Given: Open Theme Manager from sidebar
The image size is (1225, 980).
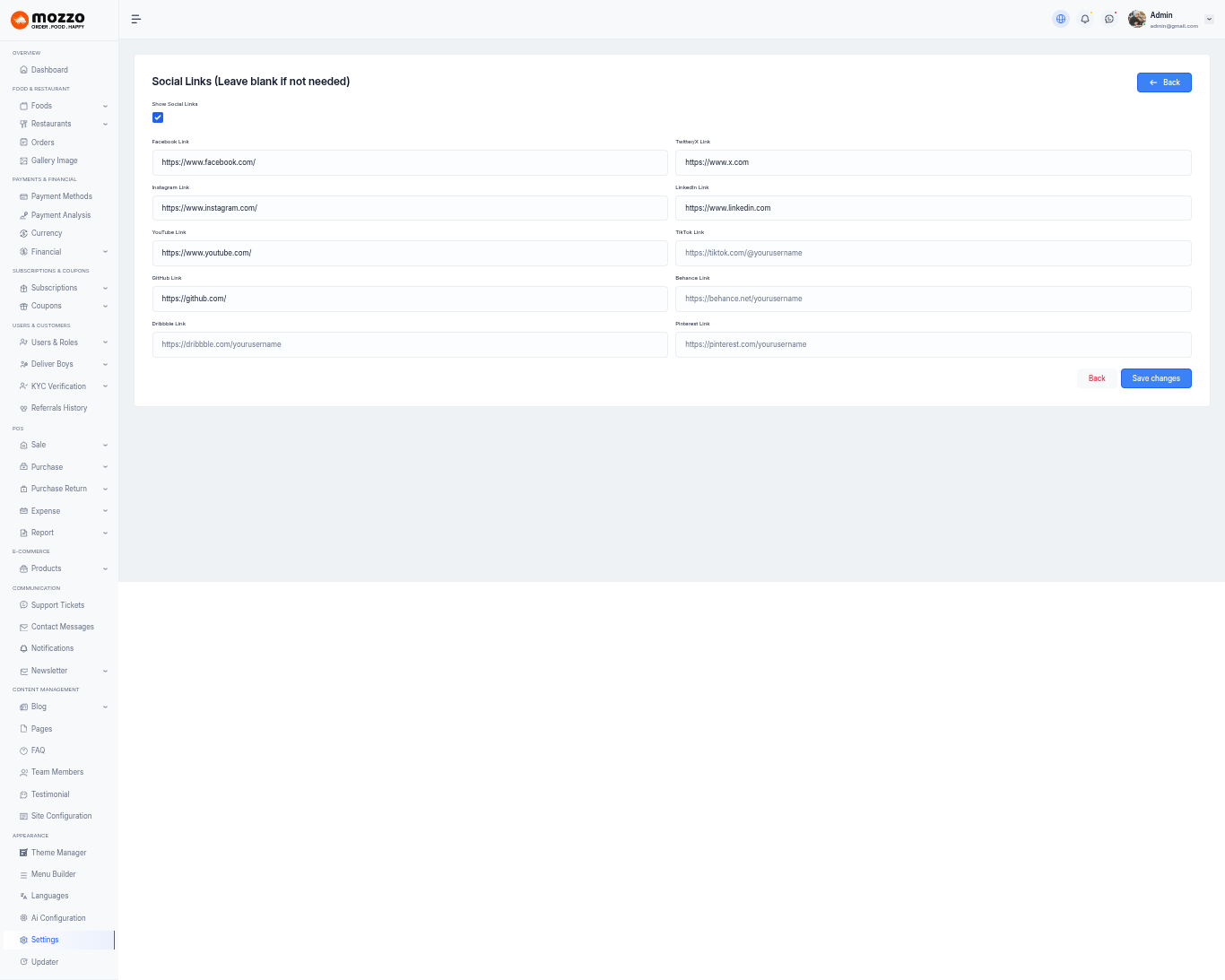Looking at the screenshot, I should click(x=58, y=853).
